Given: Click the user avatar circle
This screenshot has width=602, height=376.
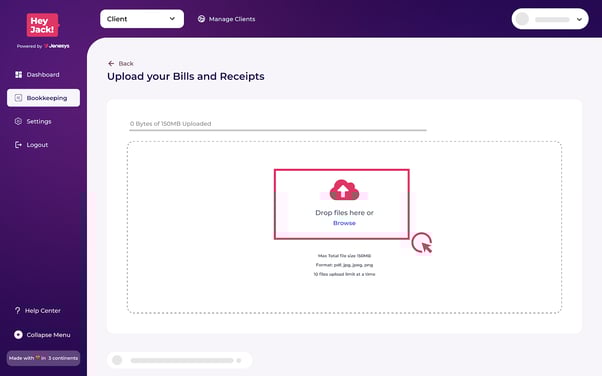Looking at the screenshot, I should point(522,19).
